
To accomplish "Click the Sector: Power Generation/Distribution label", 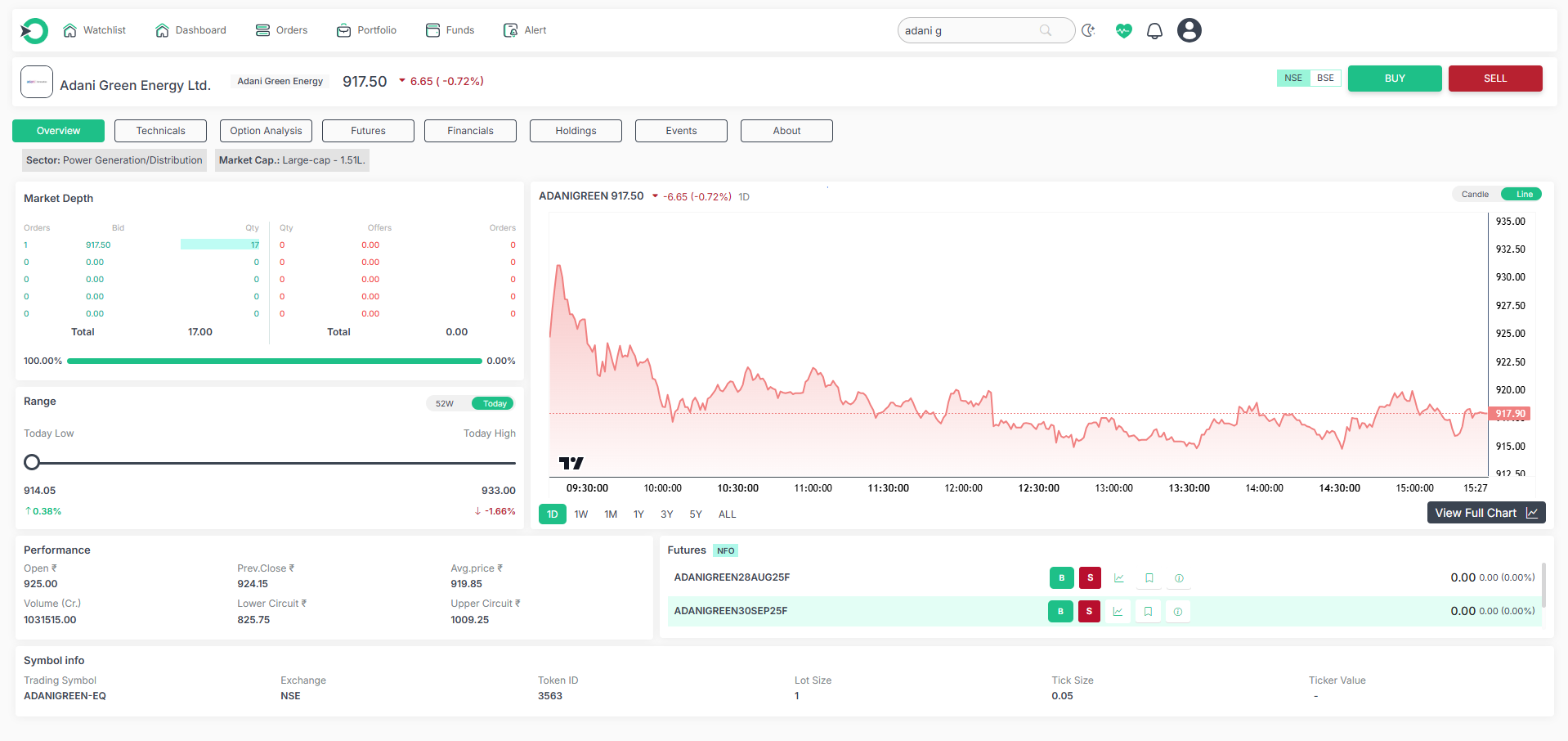I will 114,160.
